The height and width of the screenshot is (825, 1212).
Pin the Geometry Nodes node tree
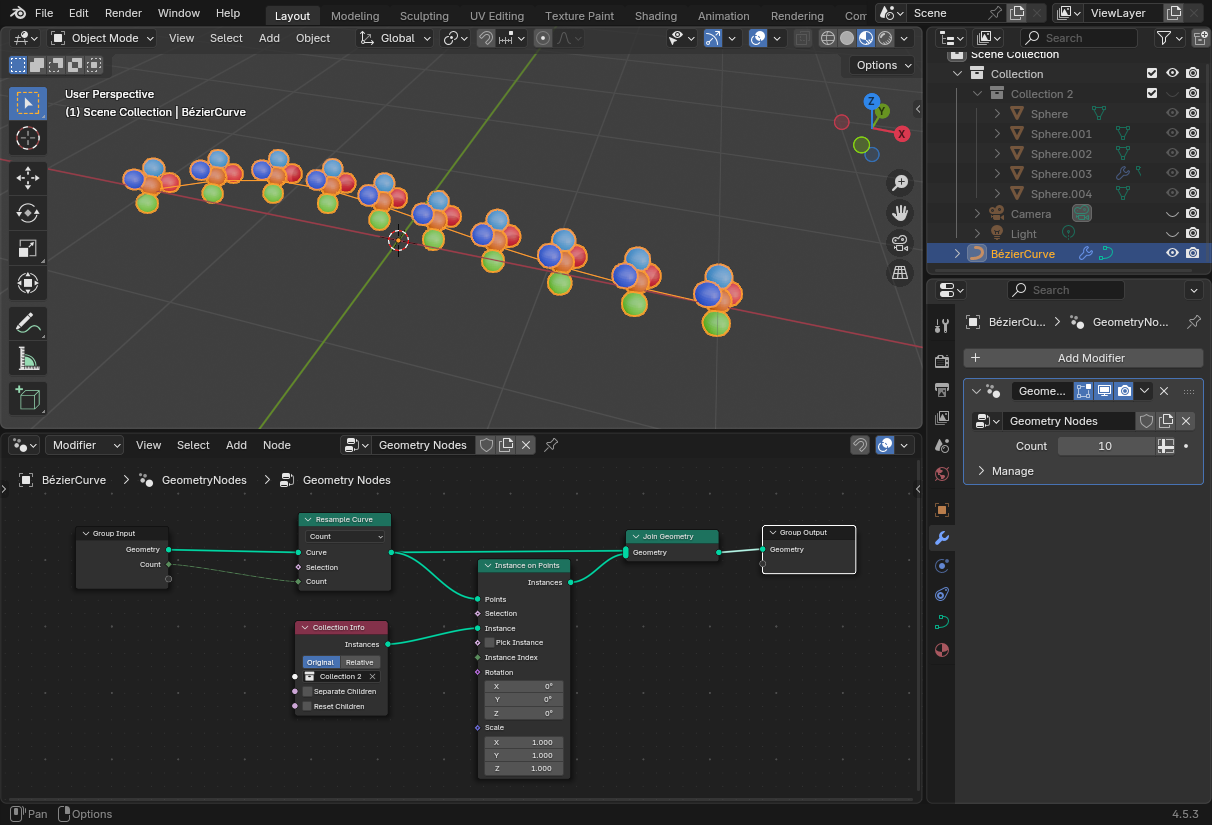coord(551,445)
